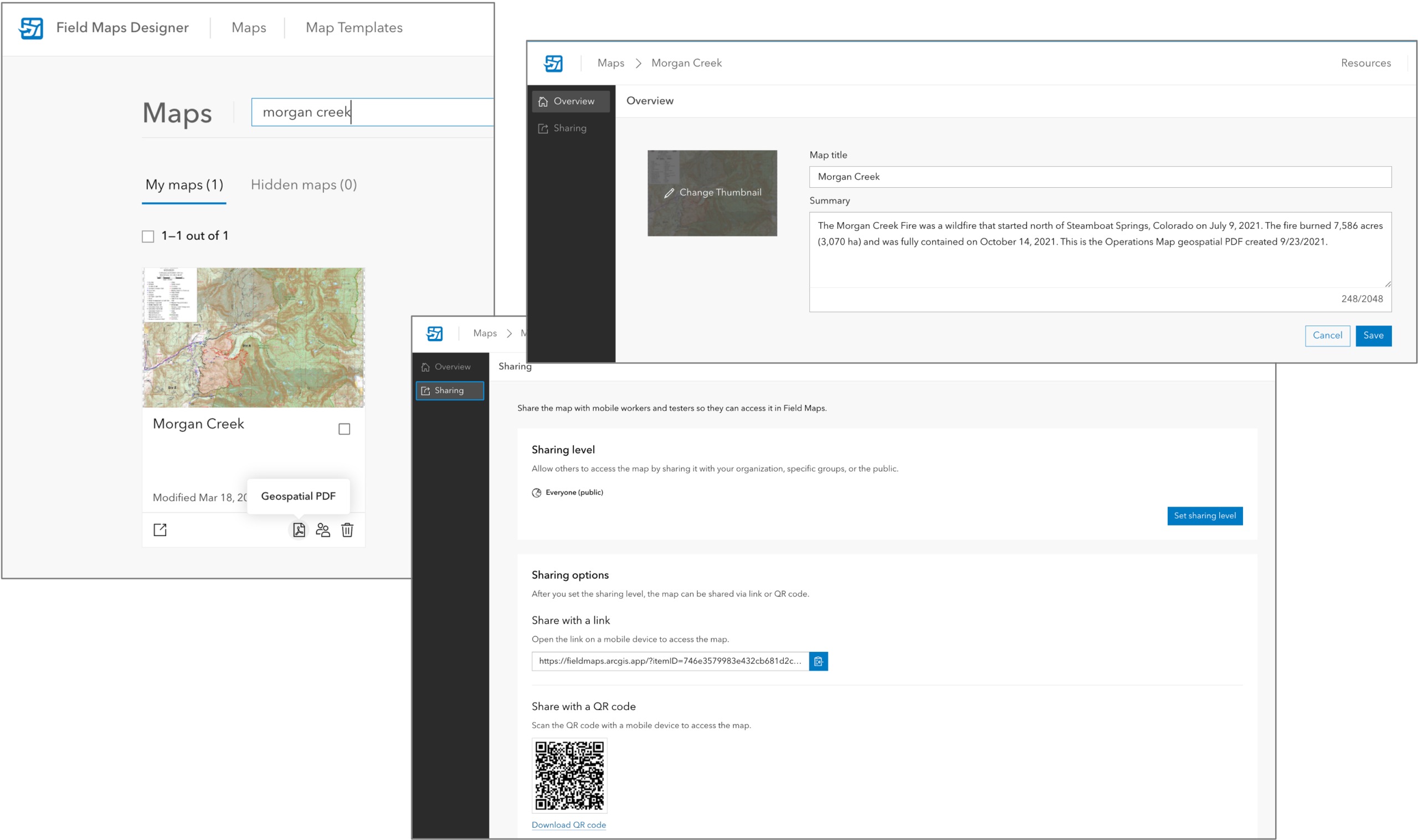Select the My maps (1) tab
This screenshot has height=840, width=1418.
[x=183, y=184]
